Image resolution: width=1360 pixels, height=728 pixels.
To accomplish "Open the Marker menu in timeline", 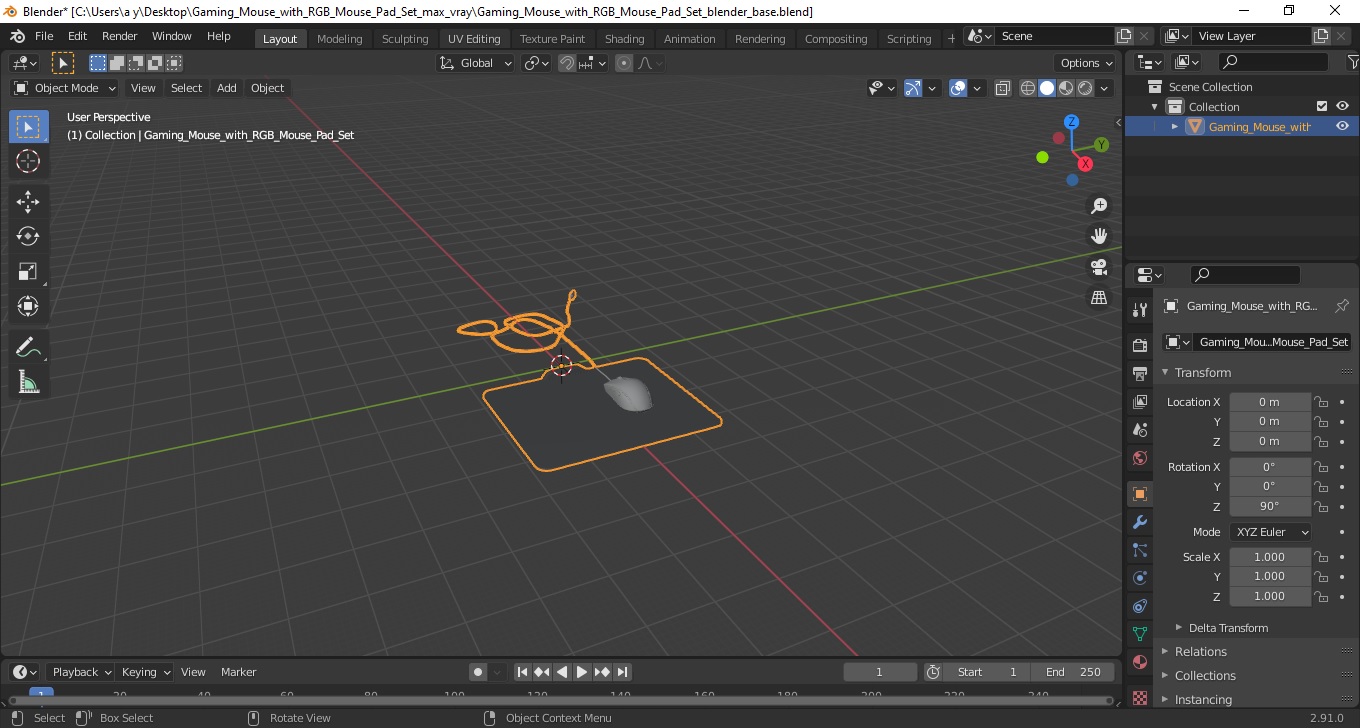I will tap(238, 672).
